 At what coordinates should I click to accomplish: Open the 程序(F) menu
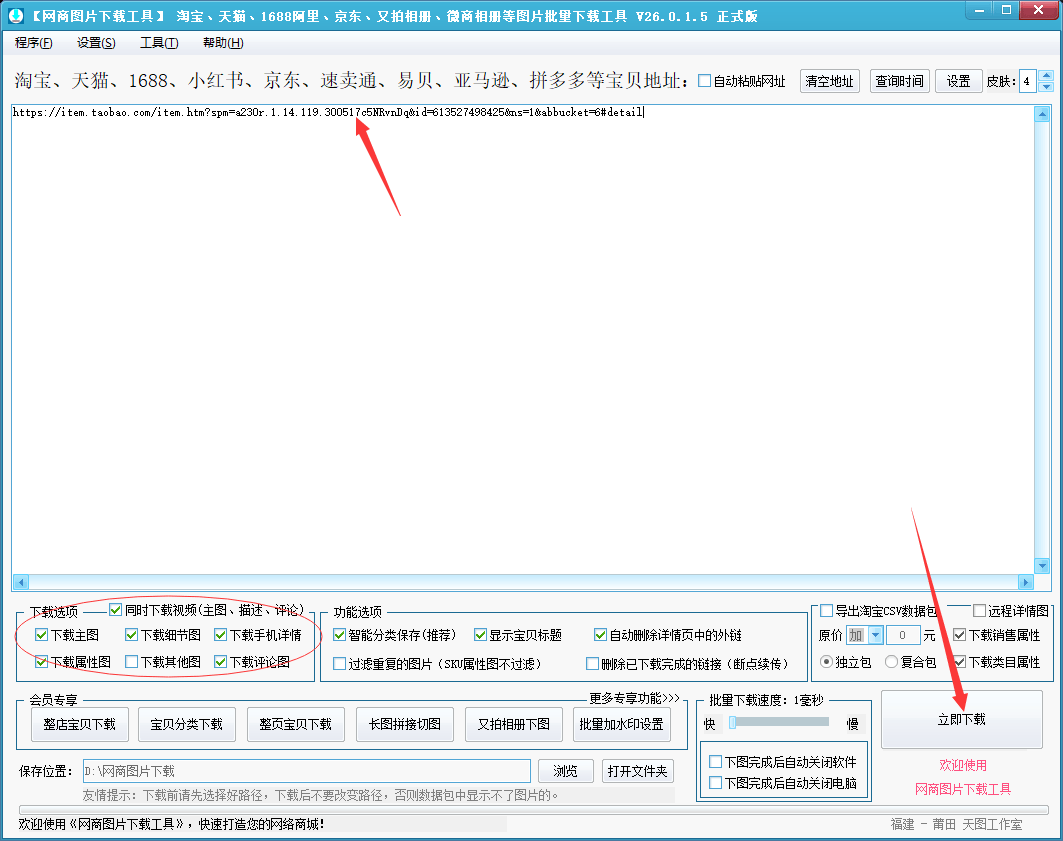(x=33, y=43)
